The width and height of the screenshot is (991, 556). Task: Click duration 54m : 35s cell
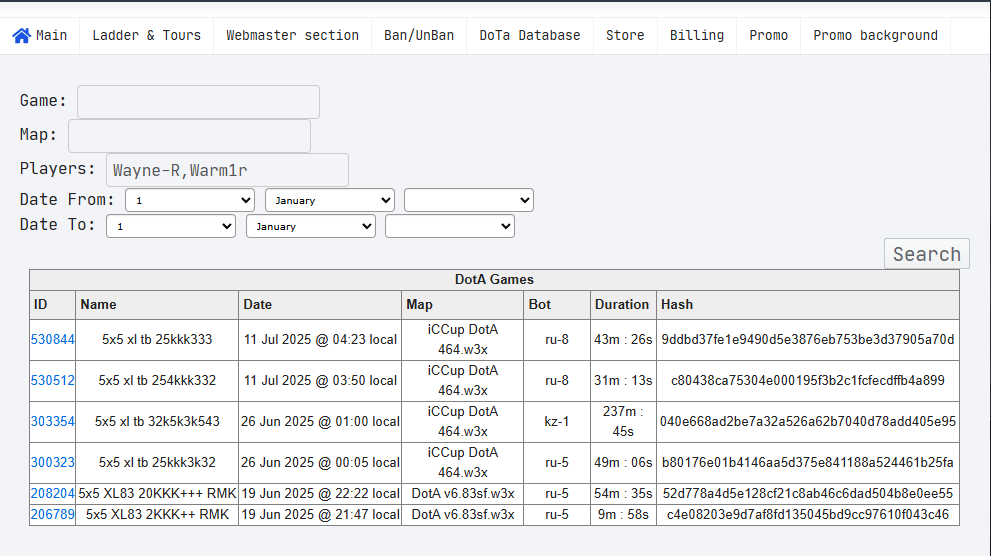(623, 493)
